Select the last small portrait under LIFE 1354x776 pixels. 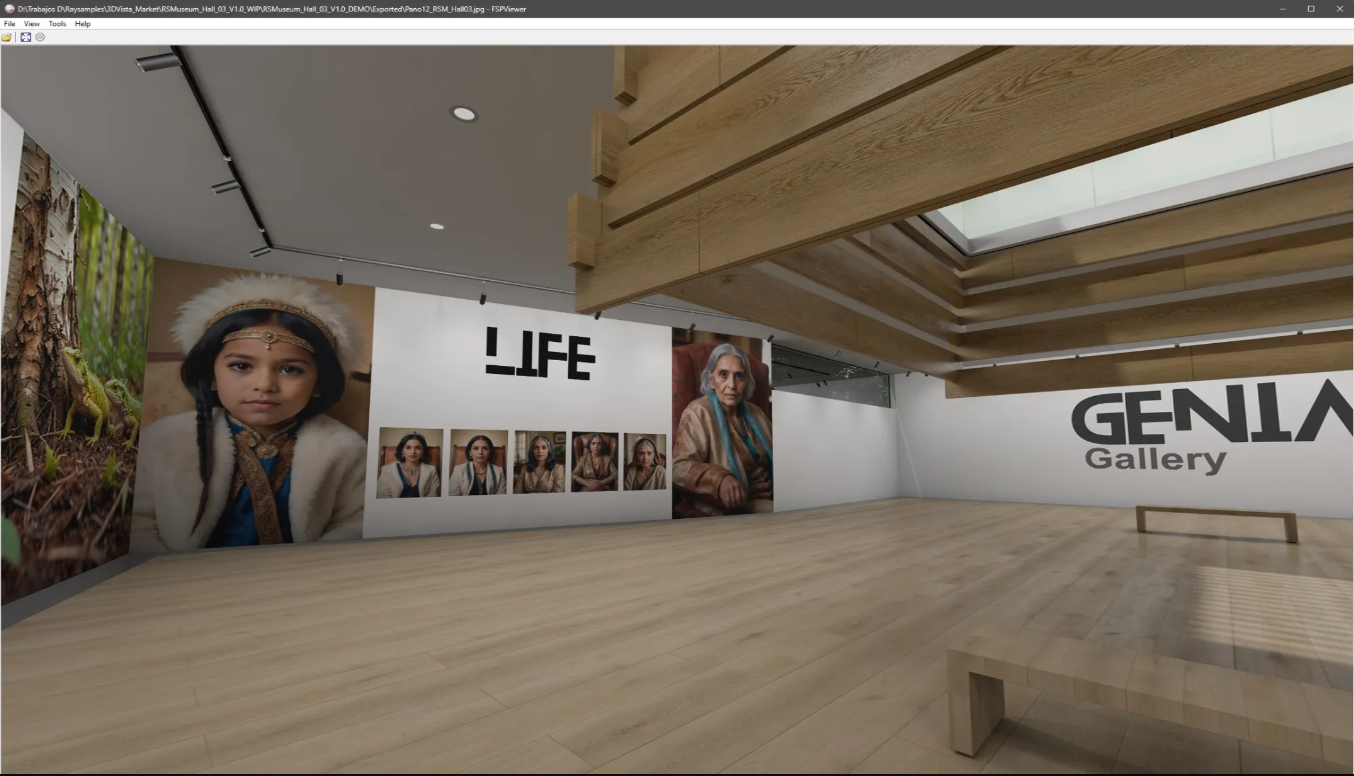click(644, 461)
